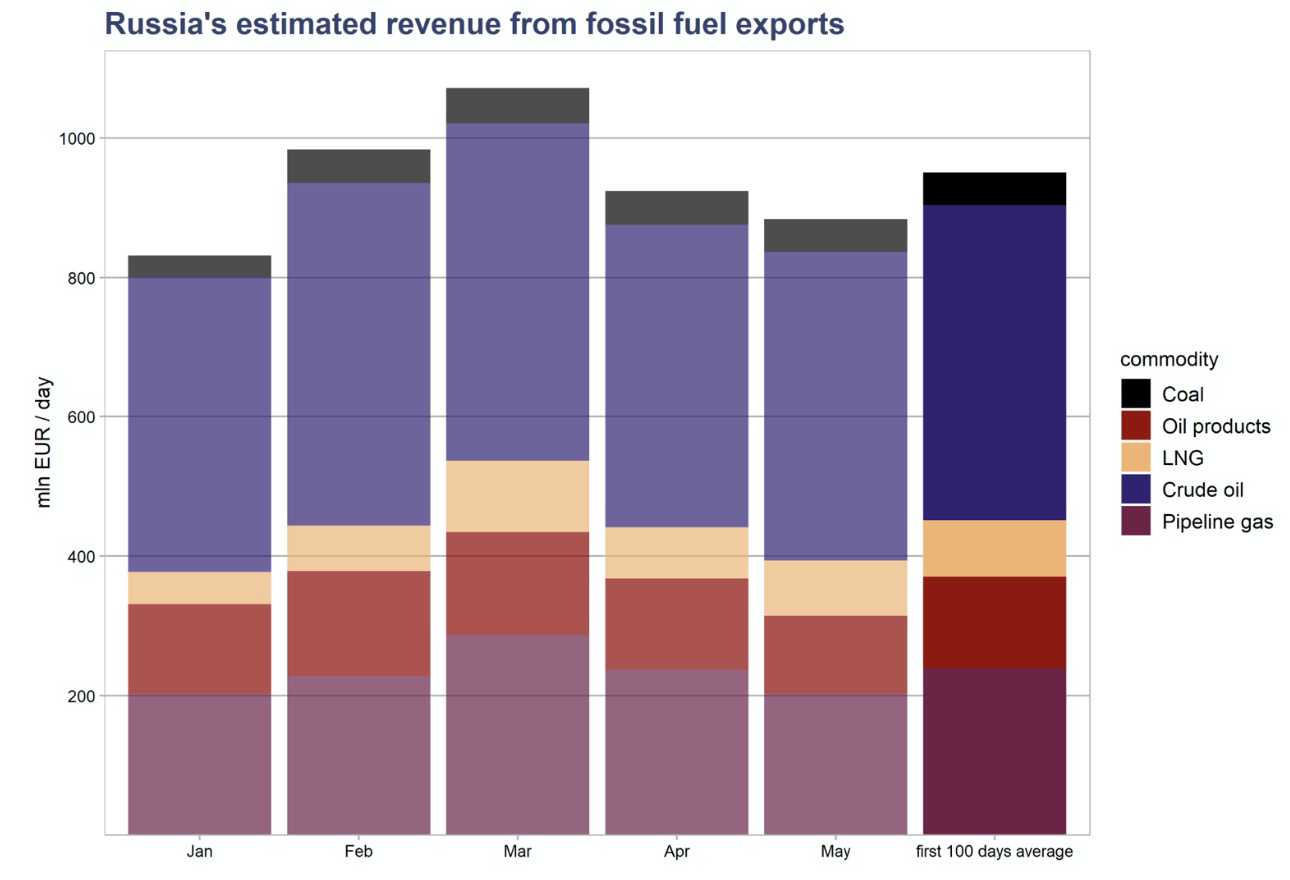
Task: Select the Jan x-axis label
Action: [x=199, y=852]
